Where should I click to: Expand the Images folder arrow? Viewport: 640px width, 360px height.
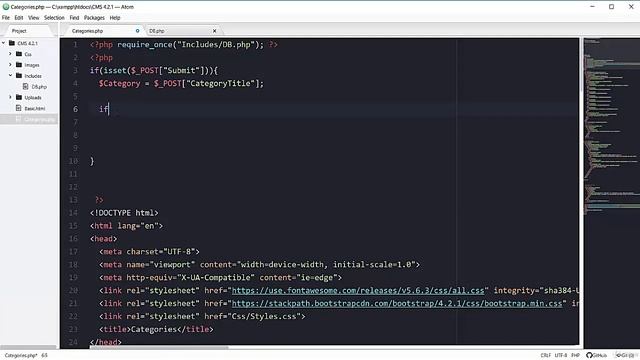[x=11, y=64]
